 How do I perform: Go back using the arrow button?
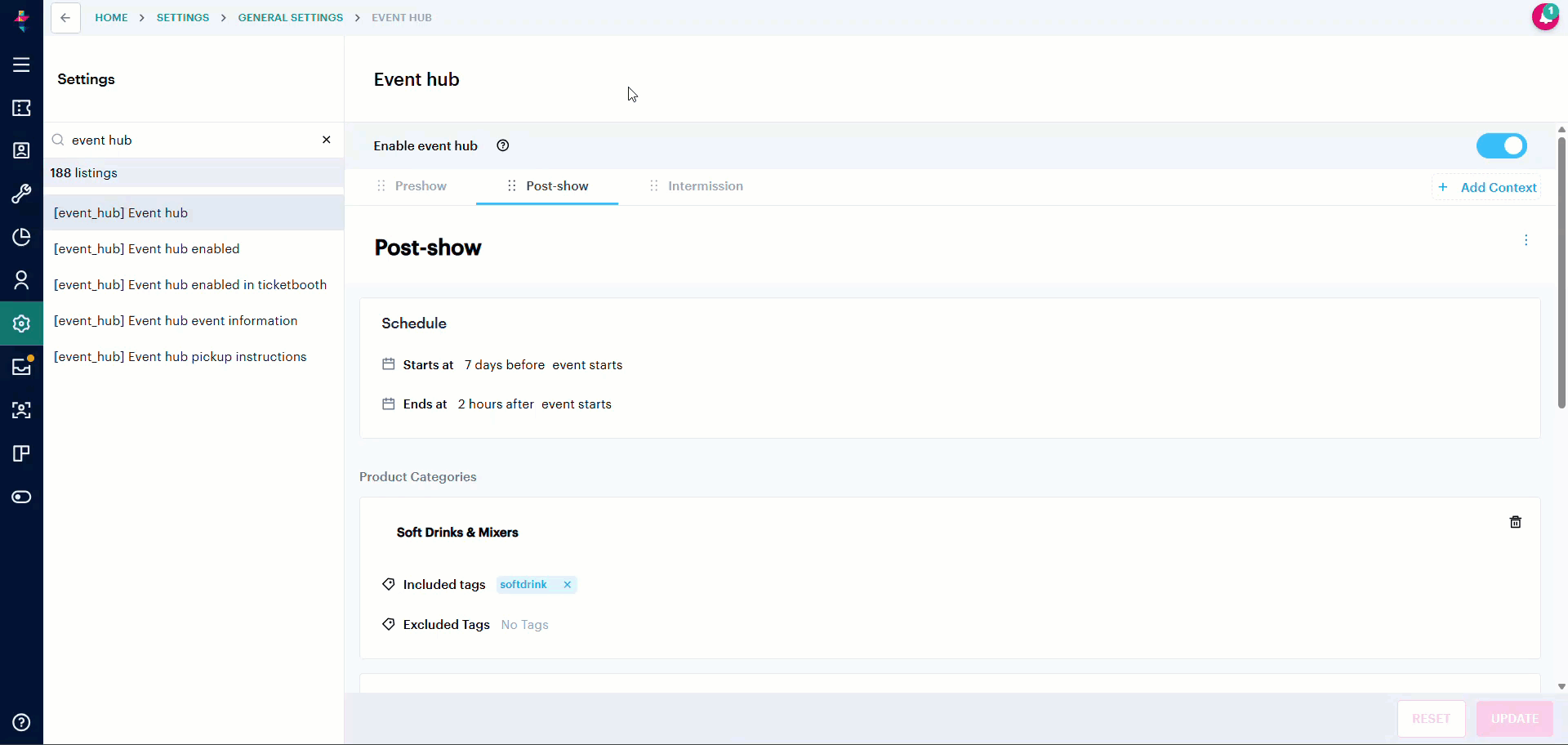tap(65, 17)
